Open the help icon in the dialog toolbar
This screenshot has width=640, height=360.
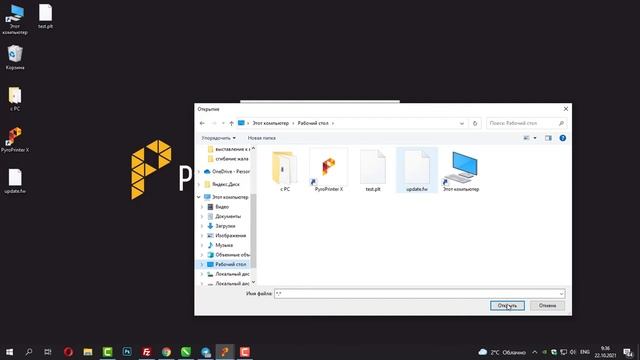[562, 138]
